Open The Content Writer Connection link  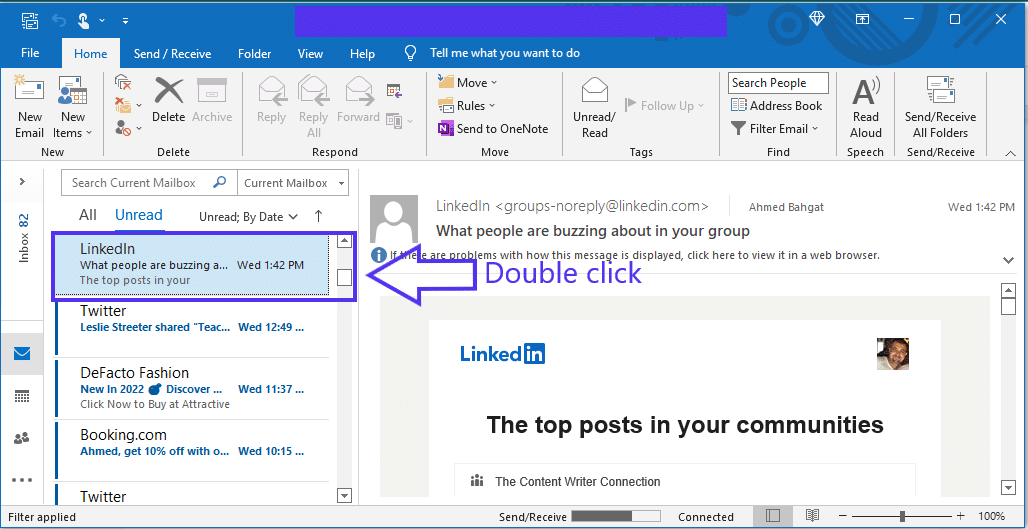[x=578, y=482]
